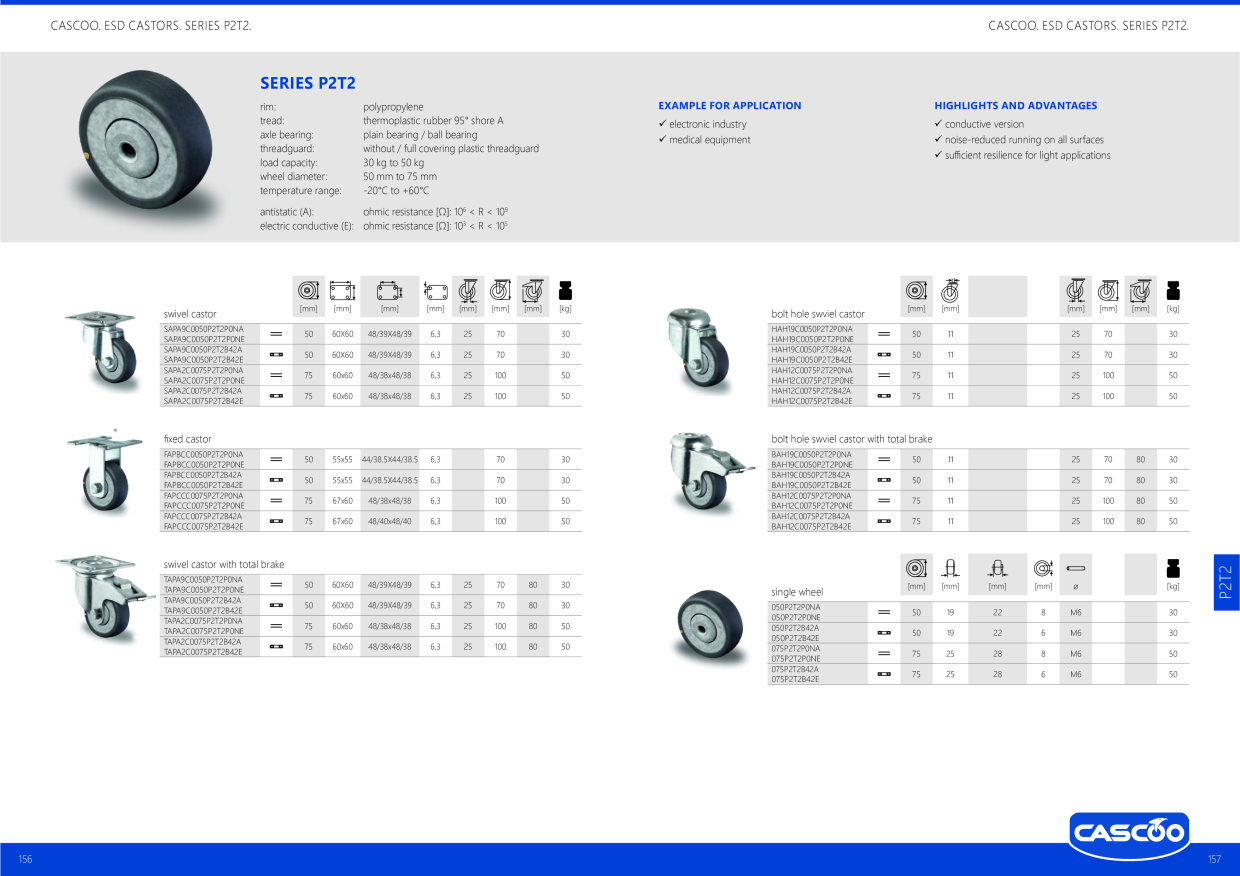
Task: Click the 'single wheel' table title
Action: (x=797, y=592)
